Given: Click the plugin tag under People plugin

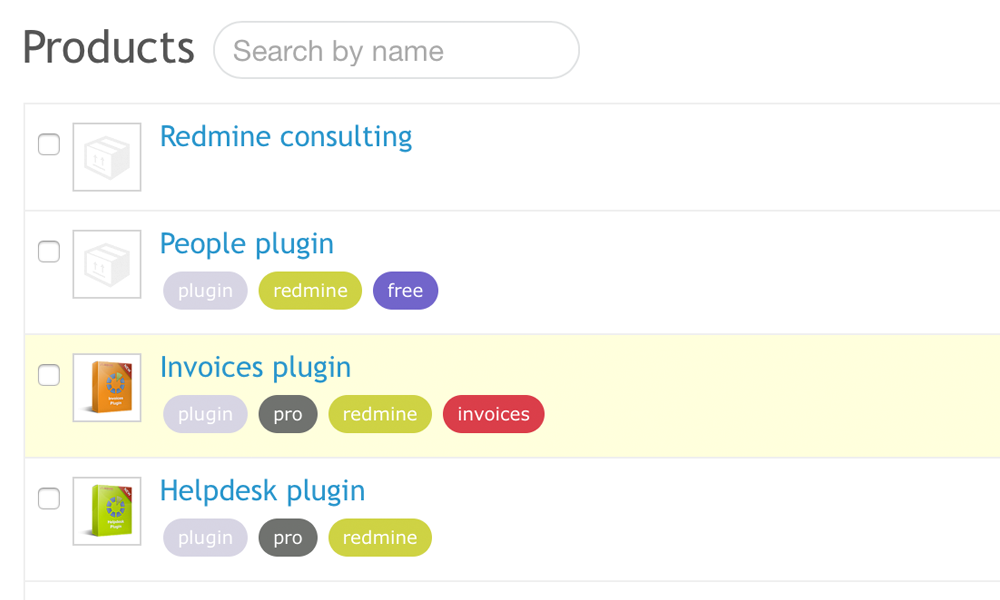Looking at the screenshot, I should (205, 291).
